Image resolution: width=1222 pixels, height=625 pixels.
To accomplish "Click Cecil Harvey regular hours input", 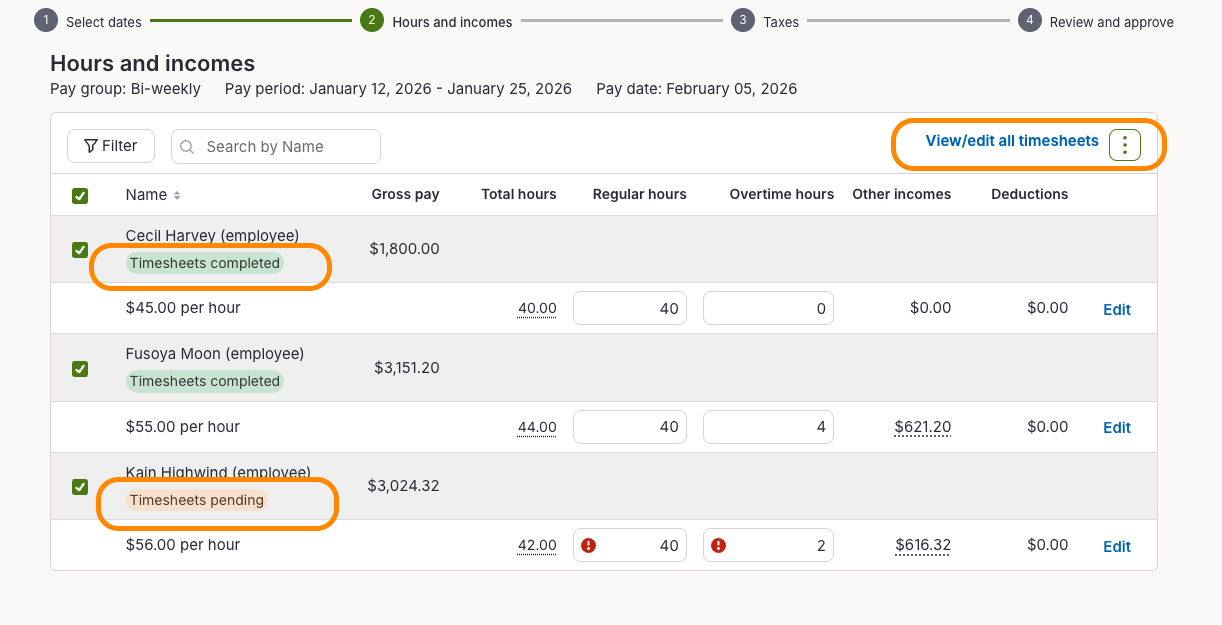I will 630,308.
